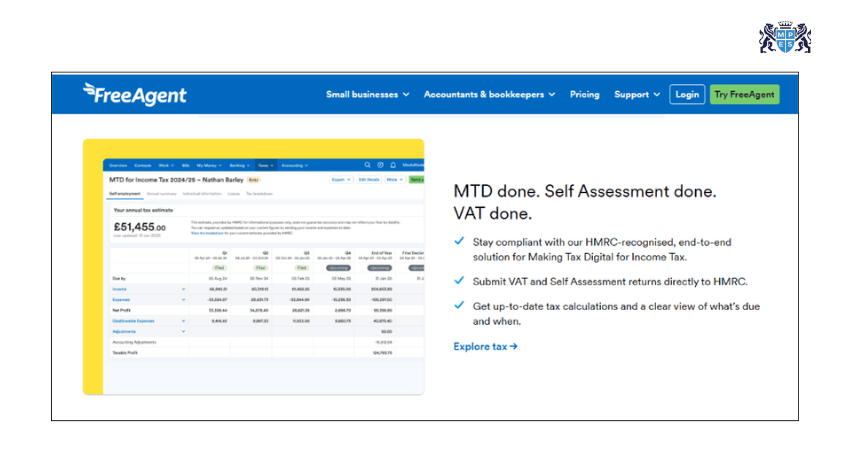
Task: Click the Disallowable Expenses row label
Action: [133, 321]
